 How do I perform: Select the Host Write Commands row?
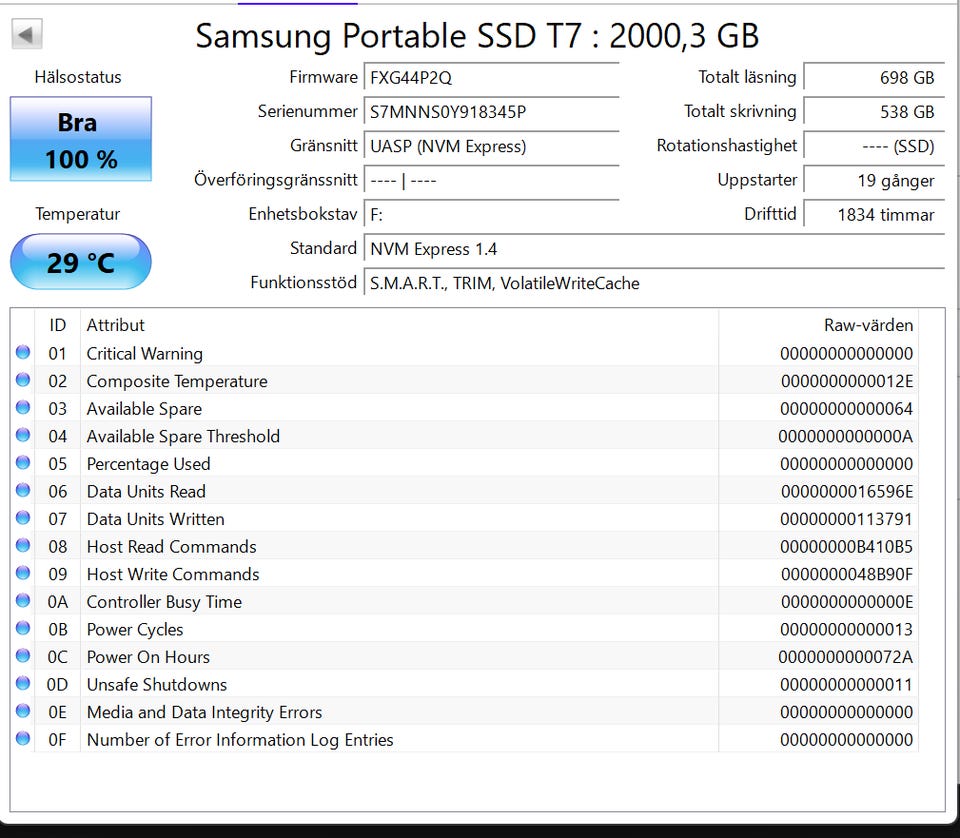click(400, 574)
